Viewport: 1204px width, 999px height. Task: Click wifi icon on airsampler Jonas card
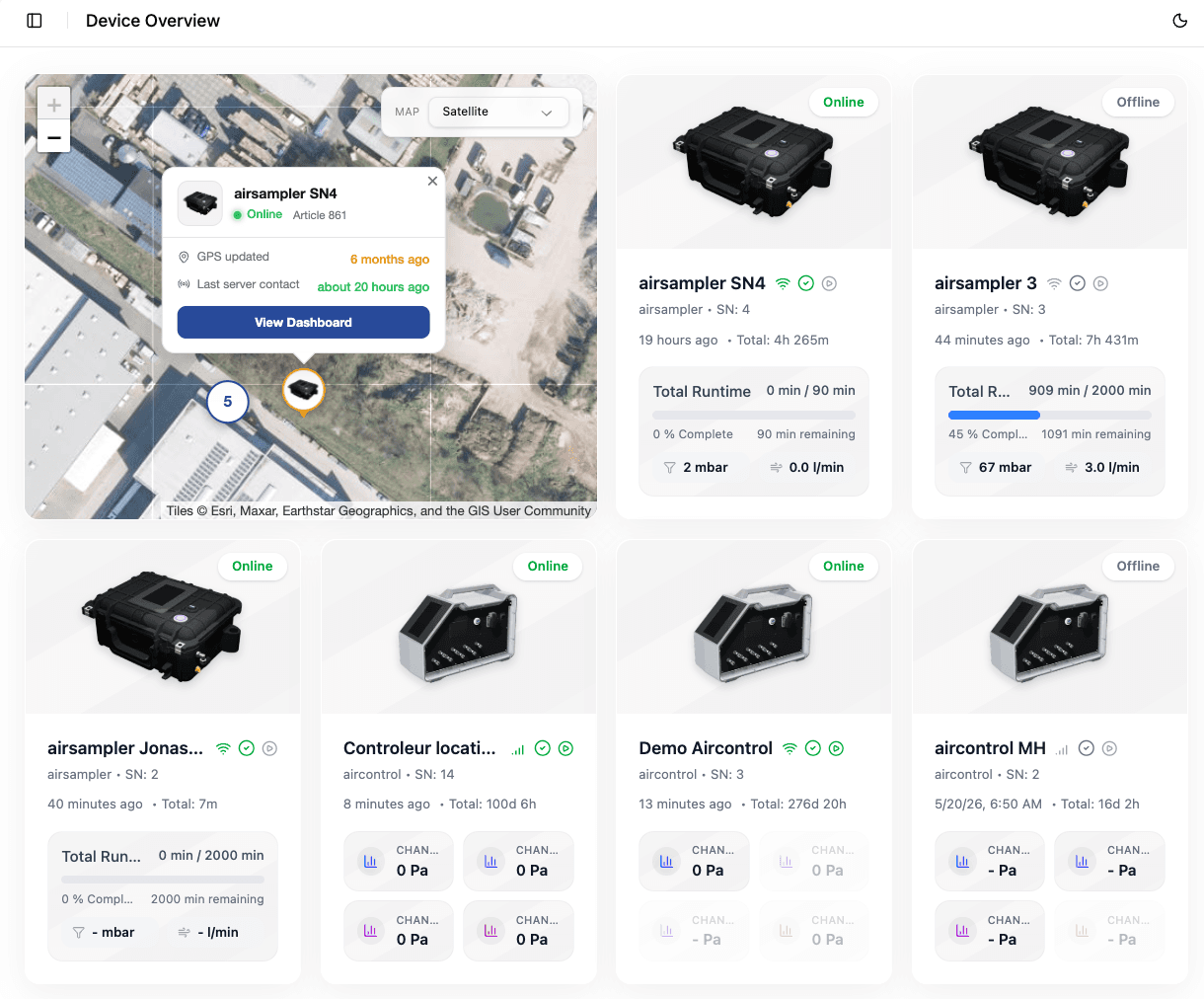(223, 748)
